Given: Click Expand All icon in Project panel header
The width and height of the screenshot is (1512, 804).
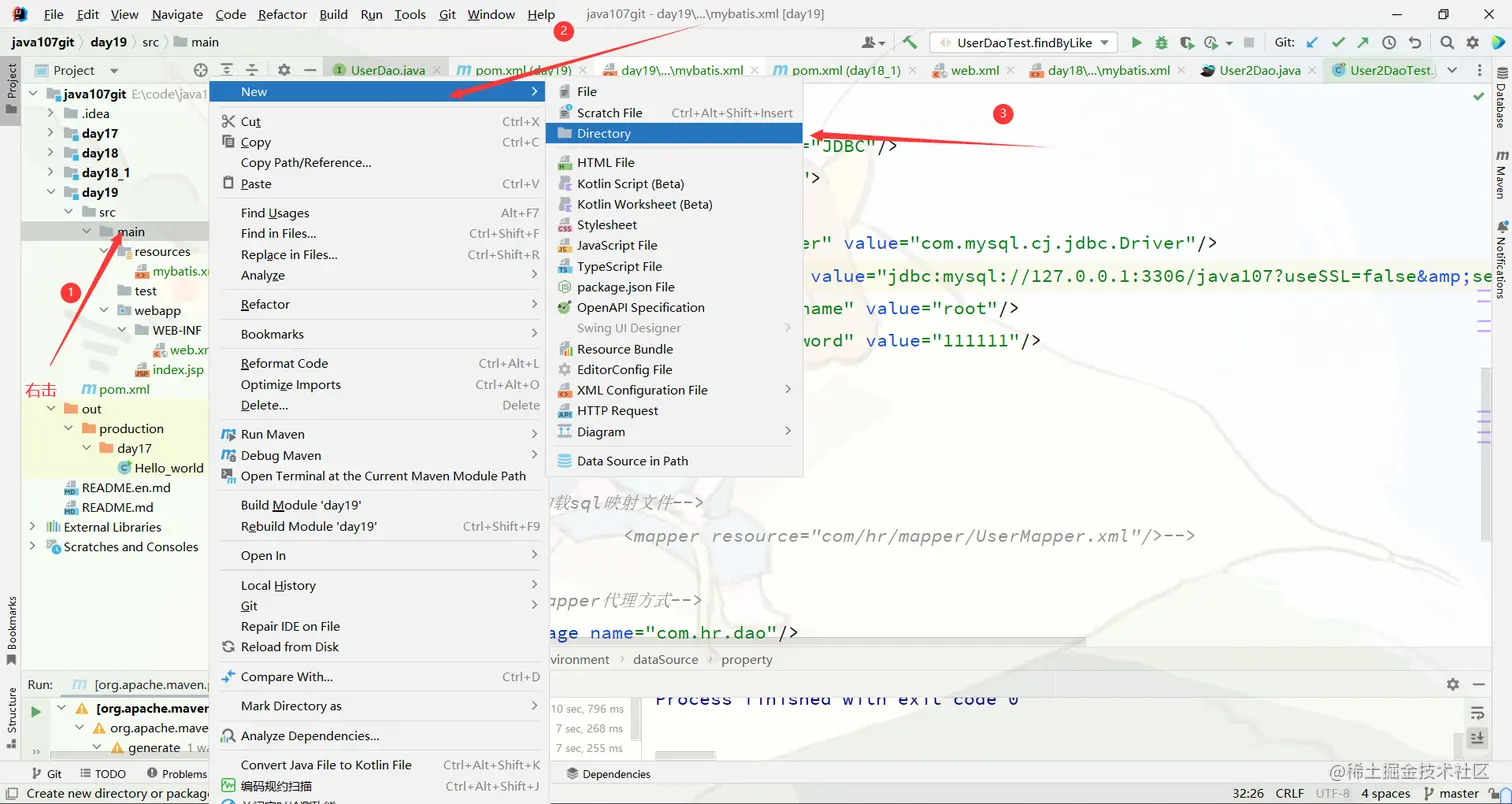Looking at the screenshot, I should (x=227, y=70).
